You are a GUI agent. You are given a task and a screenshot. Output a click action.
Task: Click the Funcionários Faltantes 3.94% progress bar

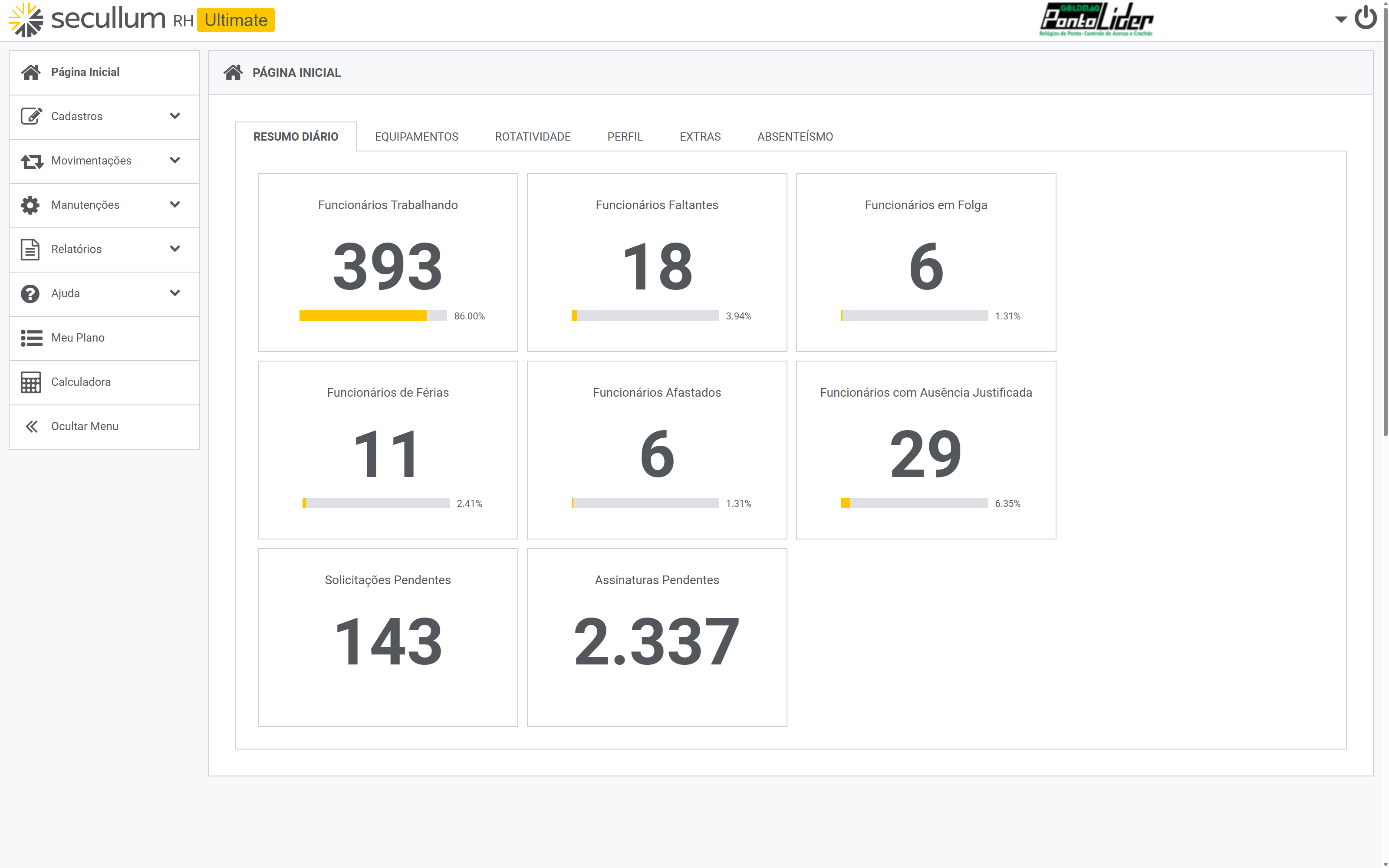pyautogui.click(x=645, y=316)
